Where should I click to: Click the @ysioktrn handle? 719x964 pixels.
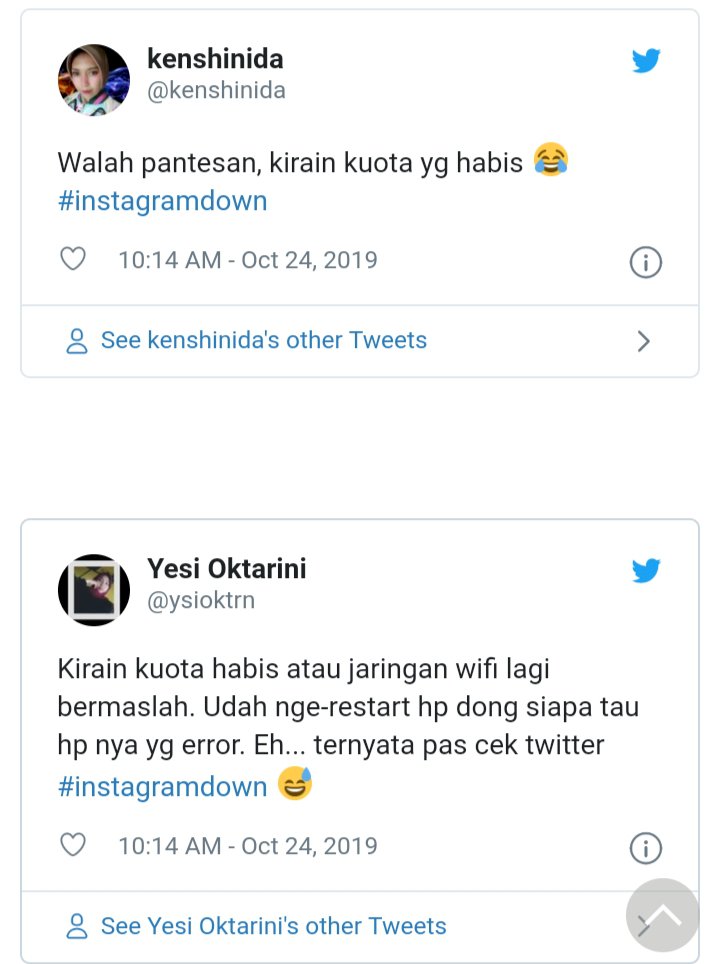201,600
